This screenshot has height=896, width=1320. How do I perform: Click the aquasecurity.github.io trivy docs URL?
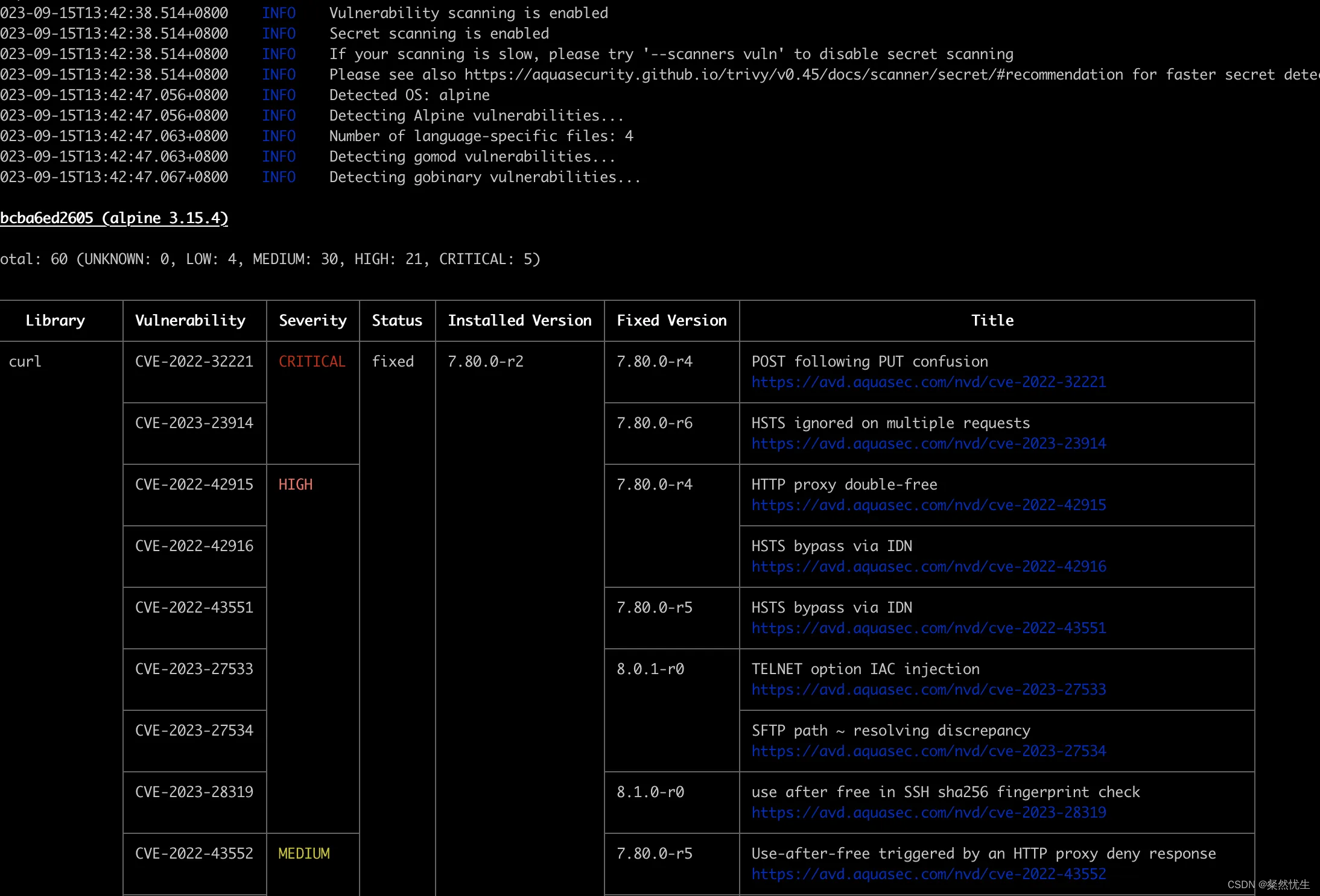click(x=793, y=75)
